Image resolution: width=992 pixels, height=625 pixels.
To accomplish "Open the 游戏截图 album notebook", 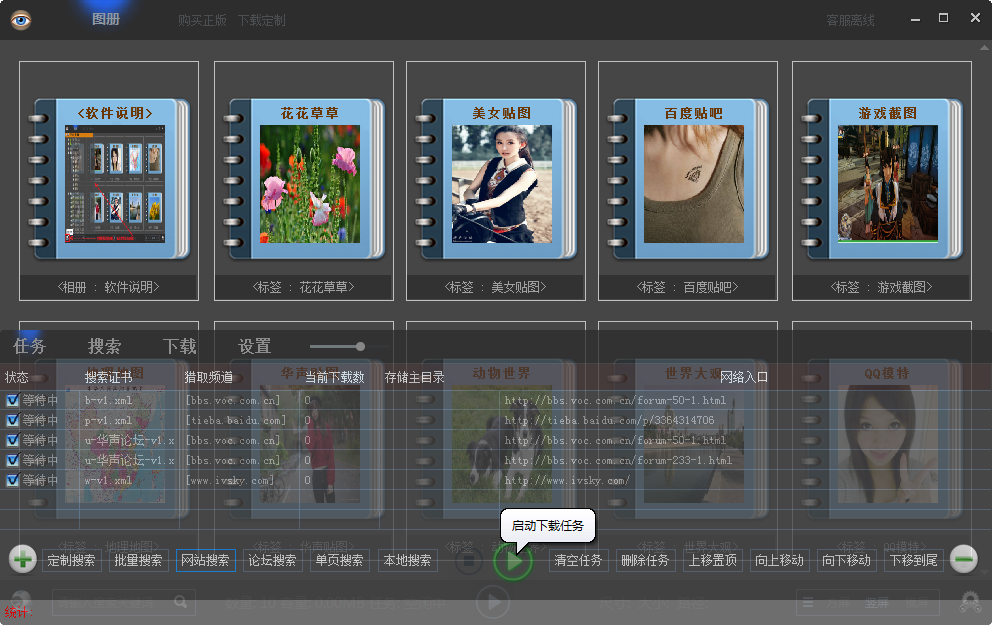I will coord(880,170).
